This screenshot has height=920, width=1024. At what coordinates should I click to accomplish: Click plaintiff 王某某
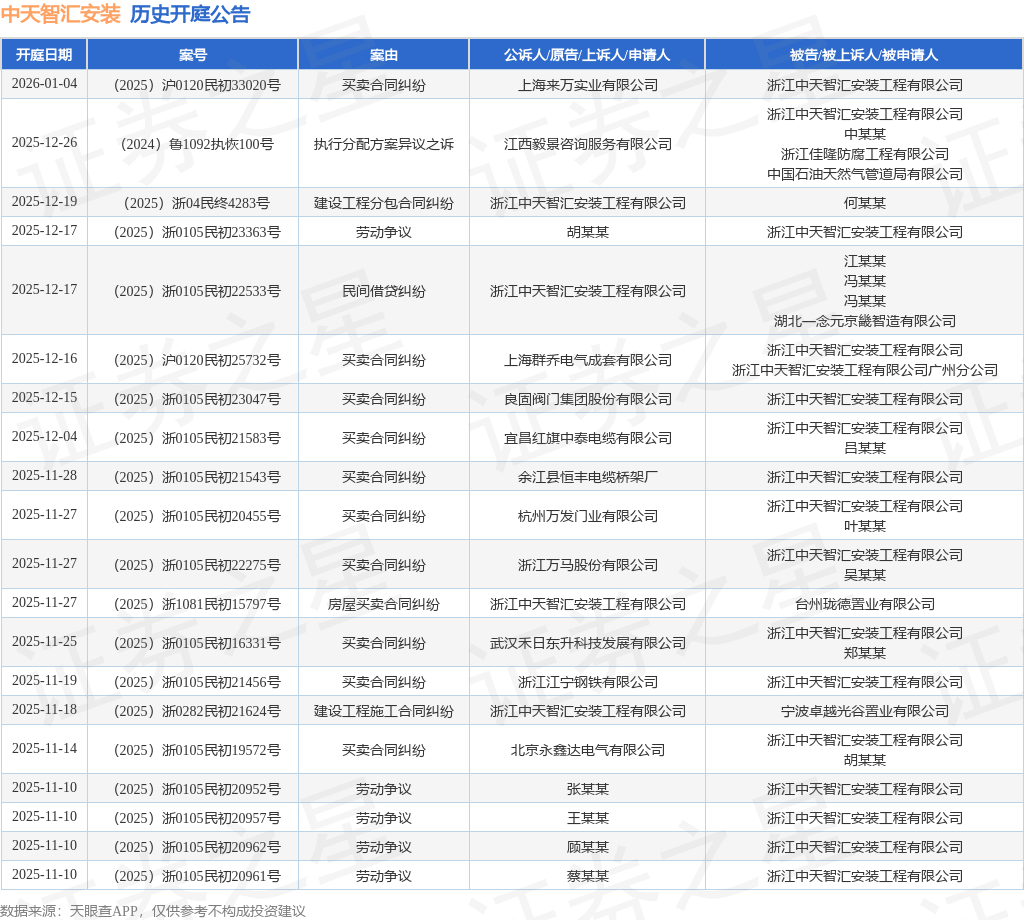(x=588, y=817)
